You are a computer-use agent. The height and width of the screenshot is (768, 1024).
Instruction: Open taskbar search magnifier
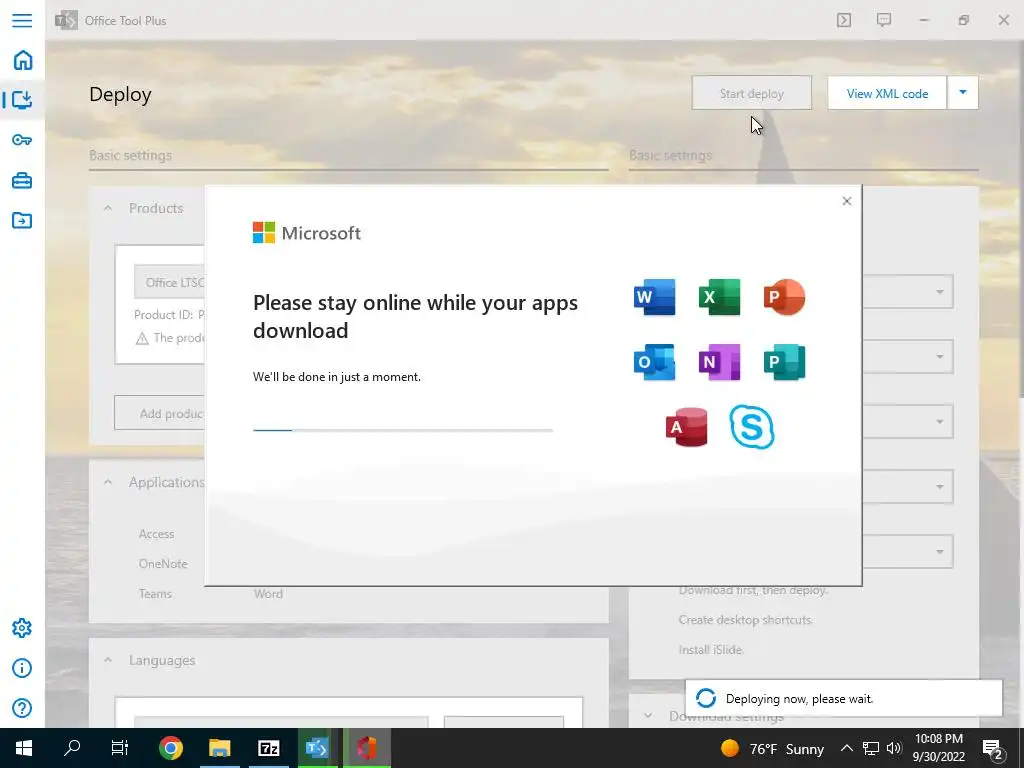[x=72, y=748]
